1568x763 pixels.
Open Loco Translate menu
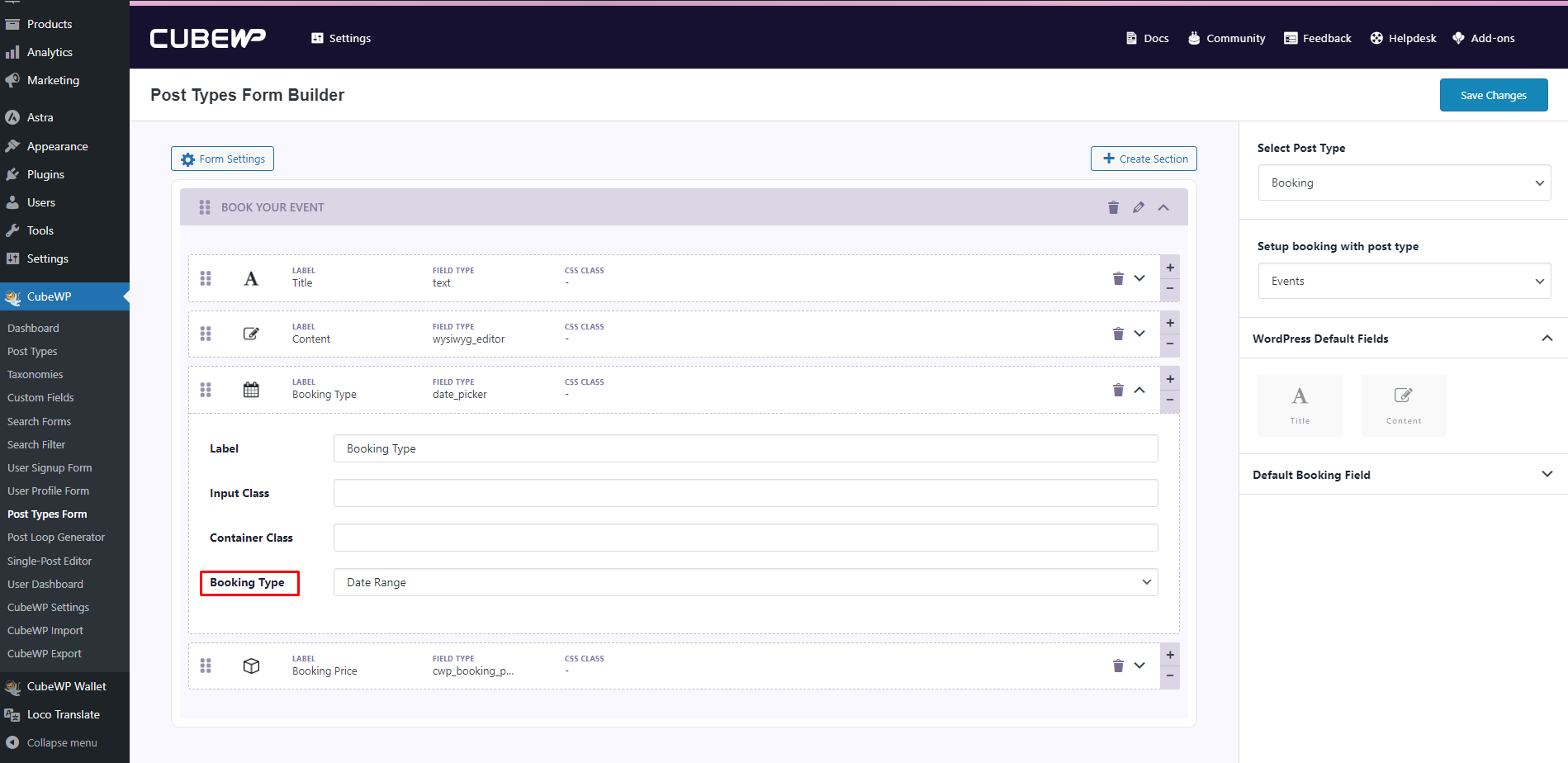pos(64,714)
